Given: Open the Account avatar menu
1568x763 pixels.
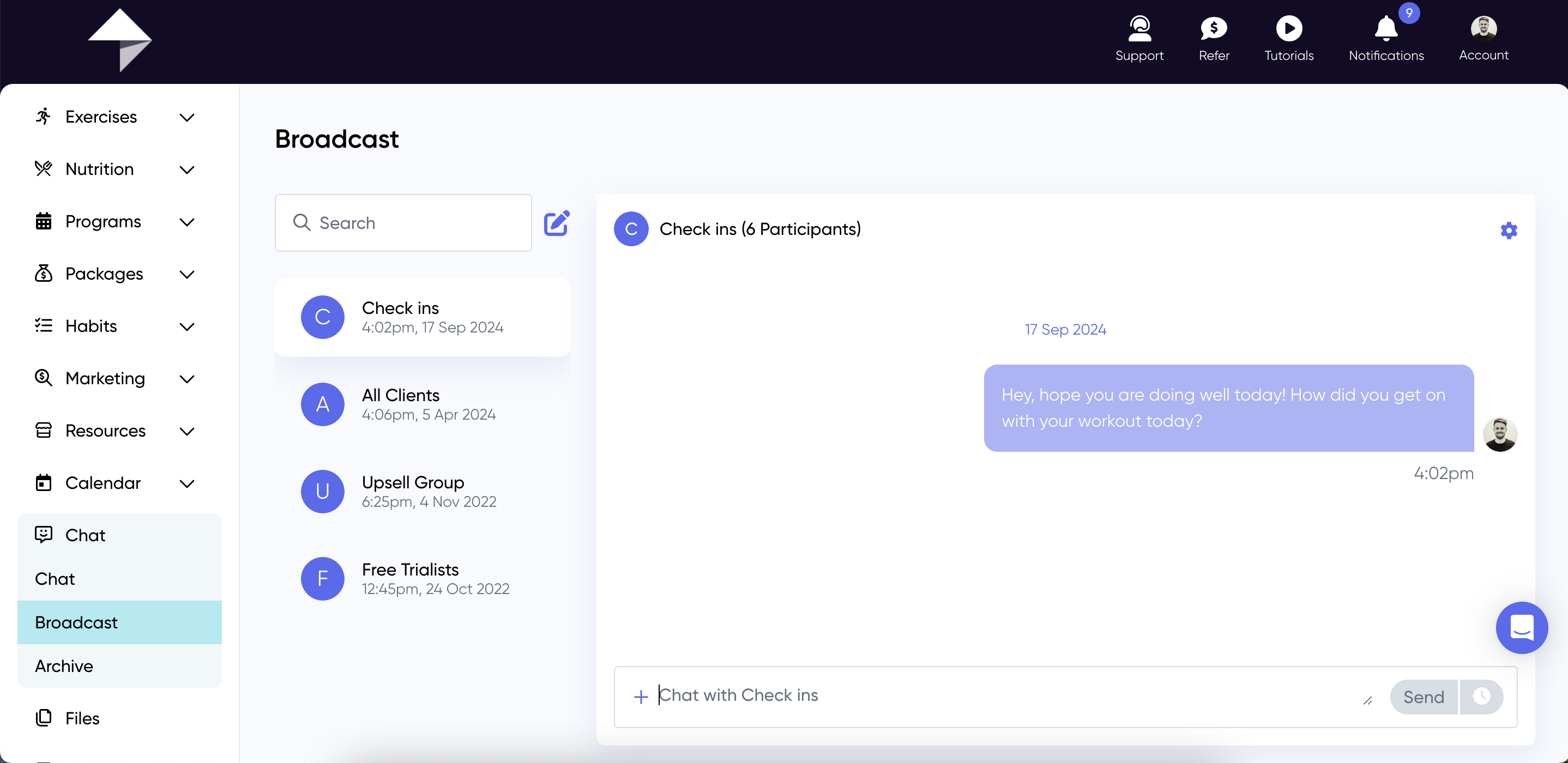Looking at the screenshot, I should [x=1483, y=27].
